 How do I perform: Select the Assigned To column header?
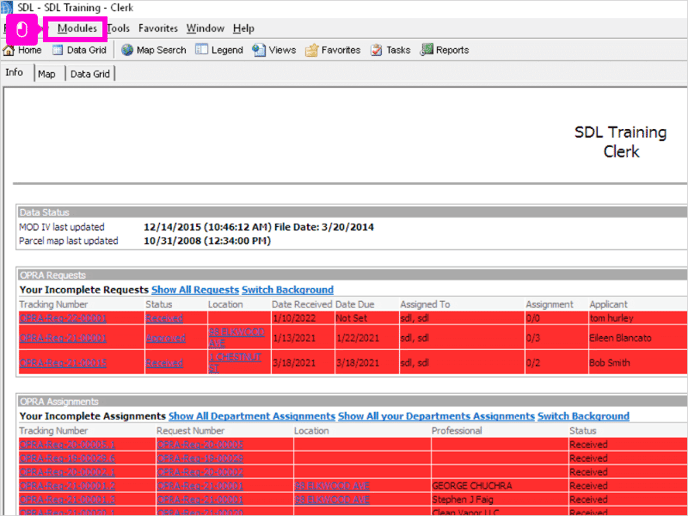[425, 305]
